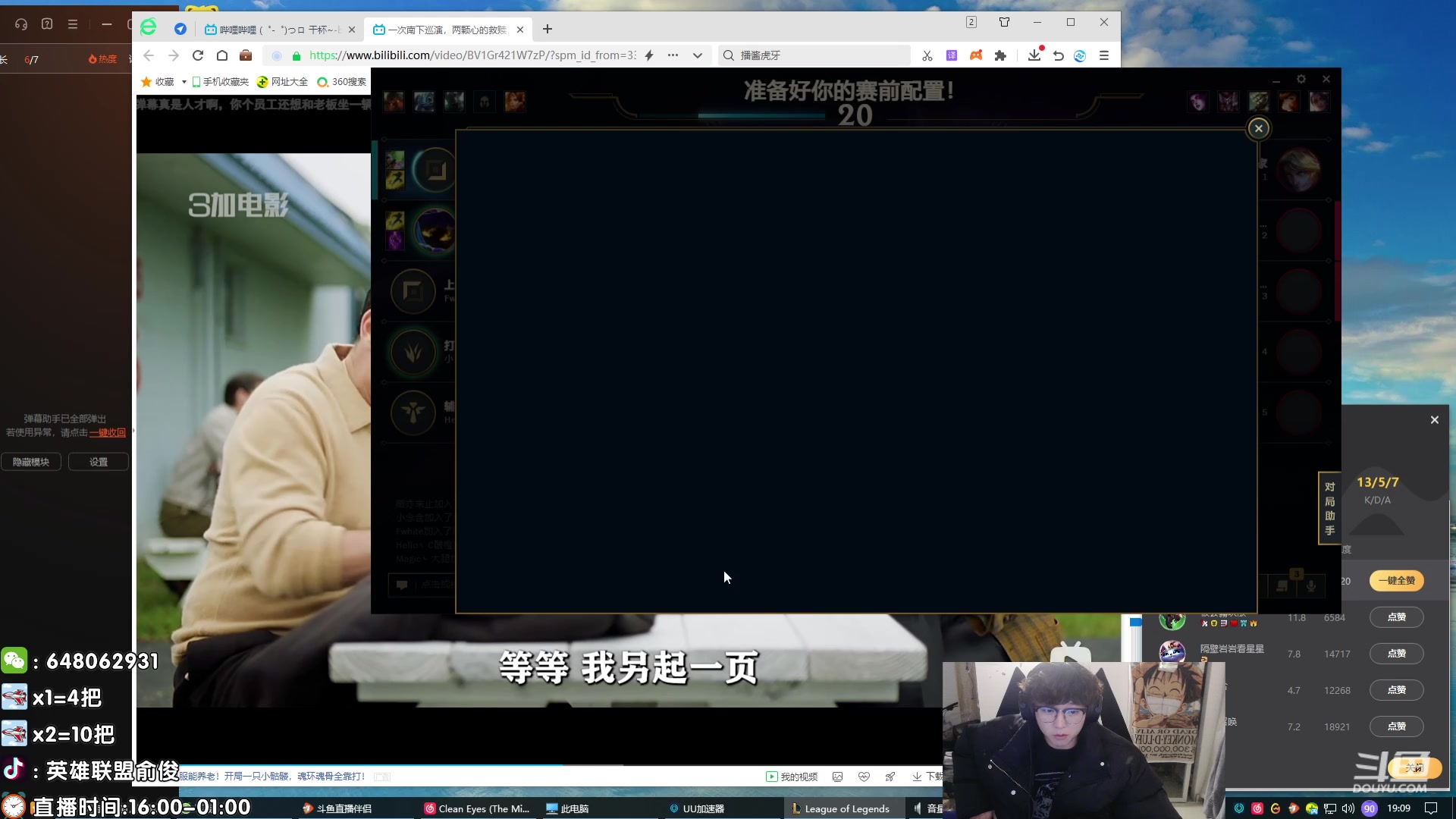Click 点赞 for 隔壁岩岩看星星
The height and width of the screenshot is (819, 1456).
1397,654
